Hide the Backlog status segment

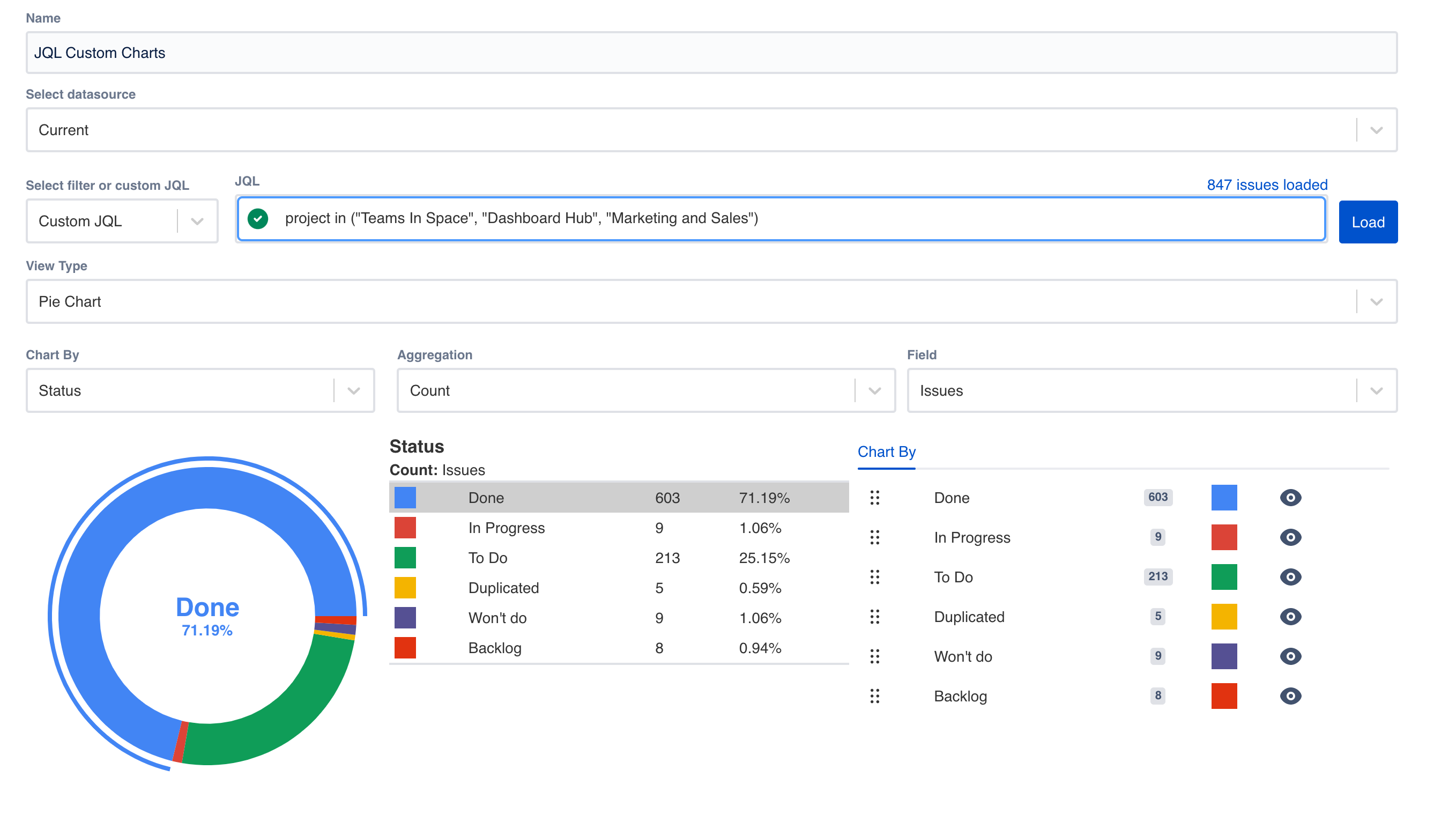pyautogui.click(x=1290, y=696)
